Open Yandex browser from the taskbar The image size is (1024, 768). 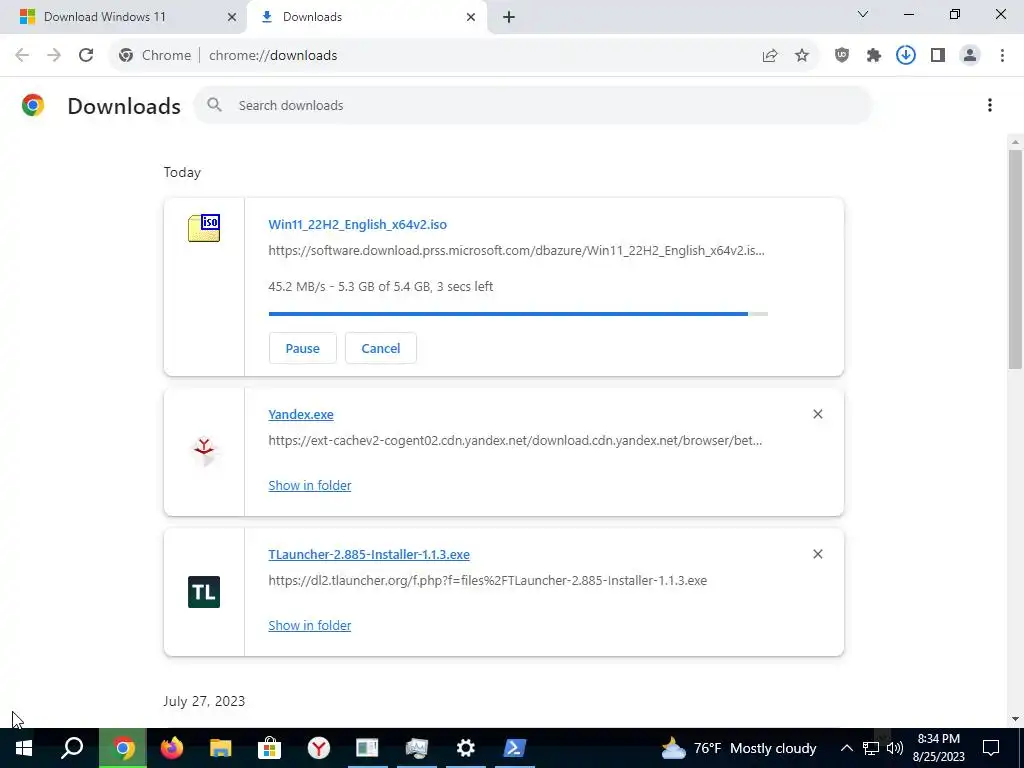point(318,748)
